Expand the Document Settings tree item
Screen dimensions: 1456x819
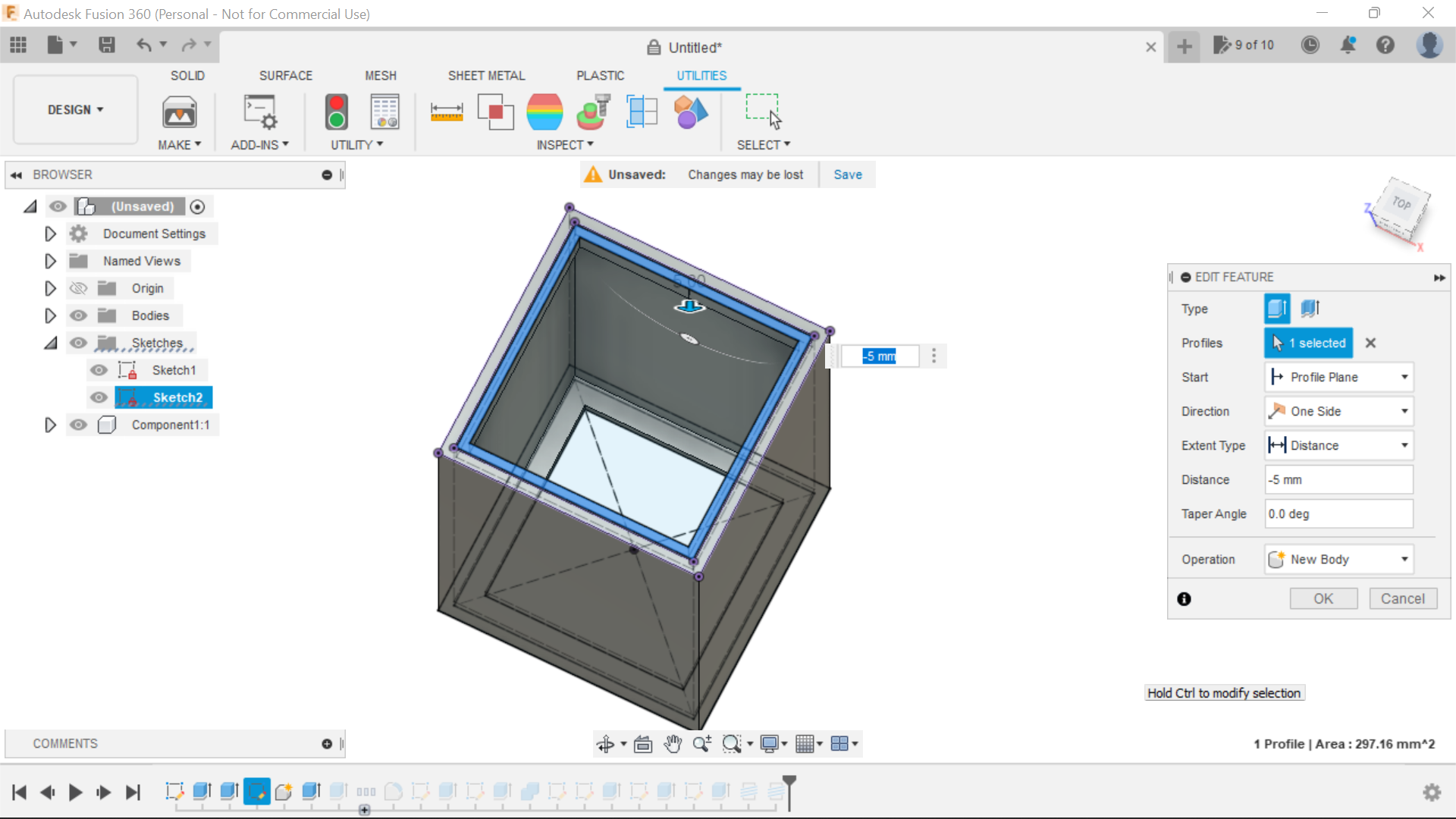point(50,234)
